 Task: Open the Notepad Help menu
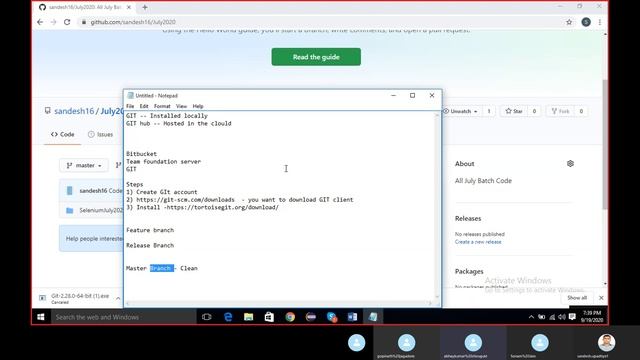pos(198,106)
